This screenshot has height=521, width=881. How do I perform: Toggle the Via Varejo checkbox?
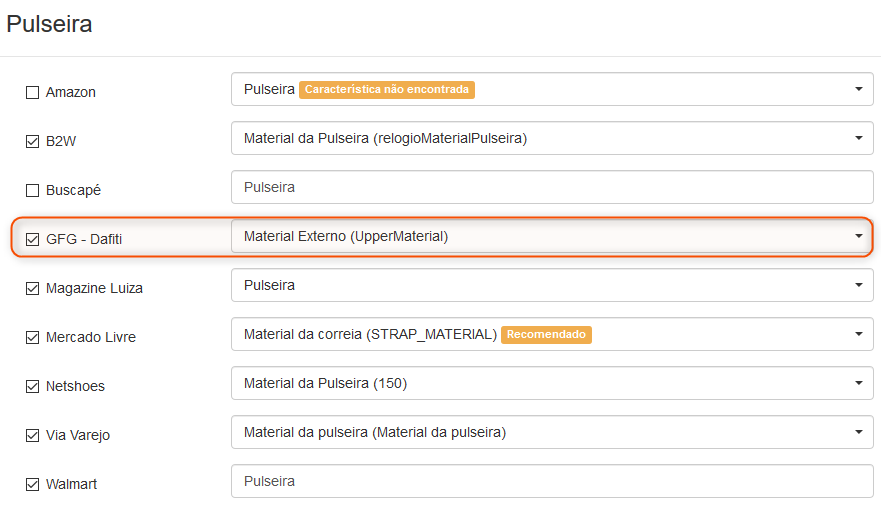[33, 435]
